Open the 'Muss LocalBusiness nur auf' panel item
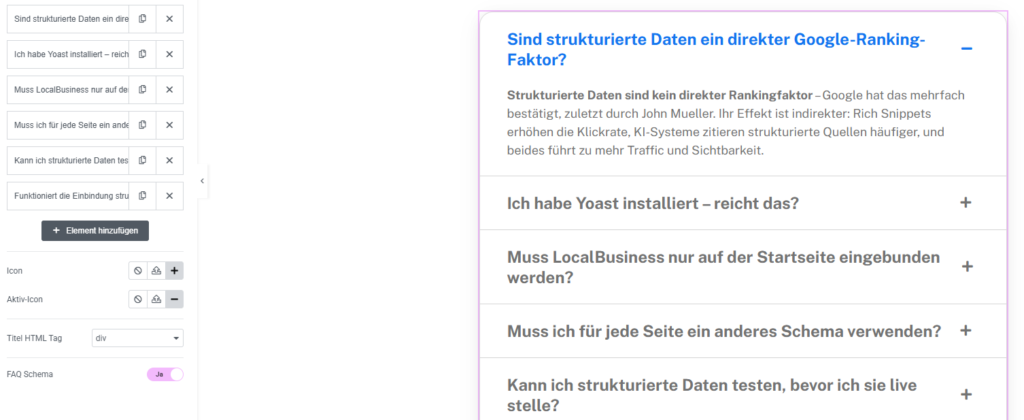1024x420 pixels. point(68,89)
